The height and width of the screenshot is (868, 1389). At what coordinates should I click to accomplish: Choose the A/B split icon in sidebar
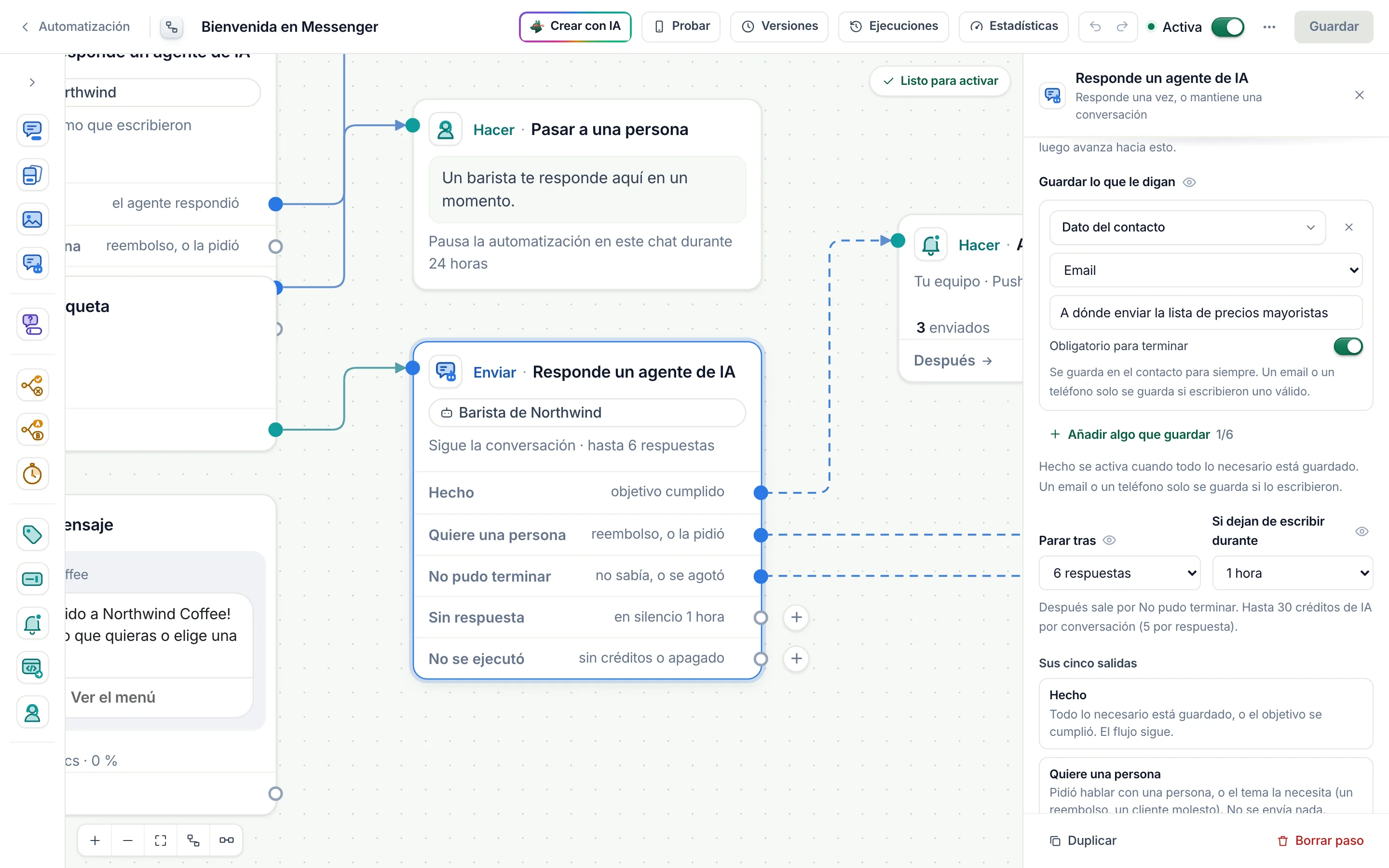tap(32, 429)
